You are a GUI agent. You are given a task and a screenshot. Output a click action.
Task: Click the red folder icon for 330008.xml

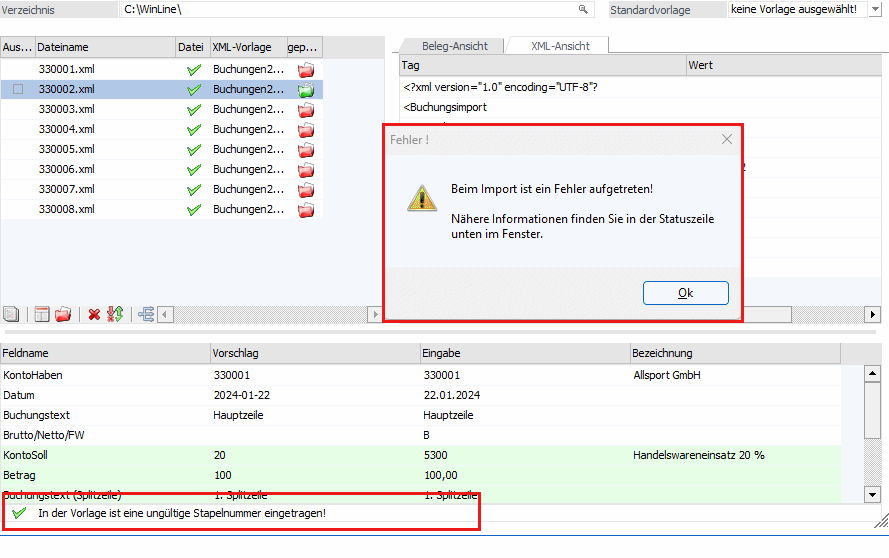(306, 210)
